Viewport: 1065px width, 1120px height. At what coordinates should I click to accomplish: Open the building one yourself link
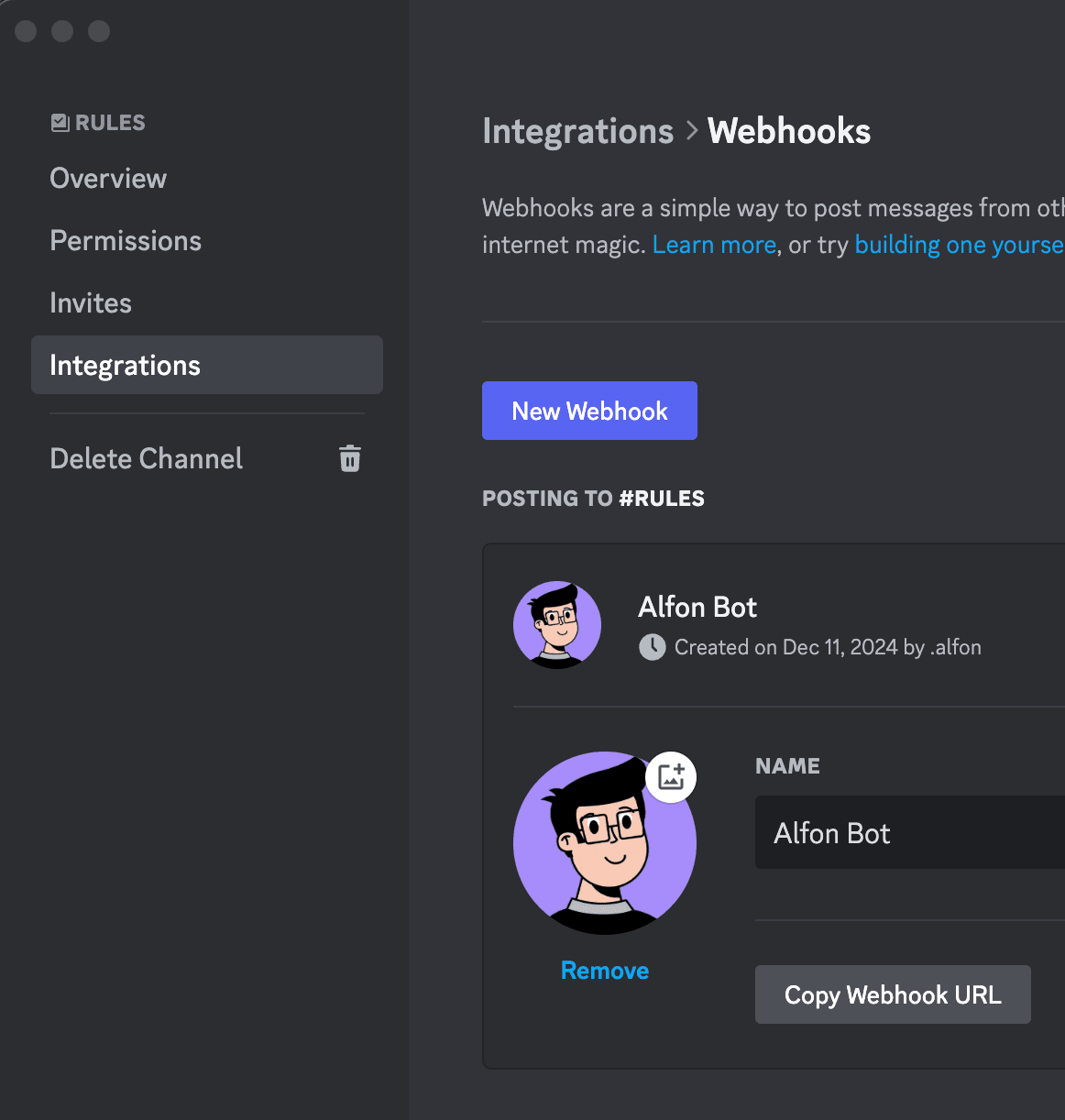pos(958,245)
